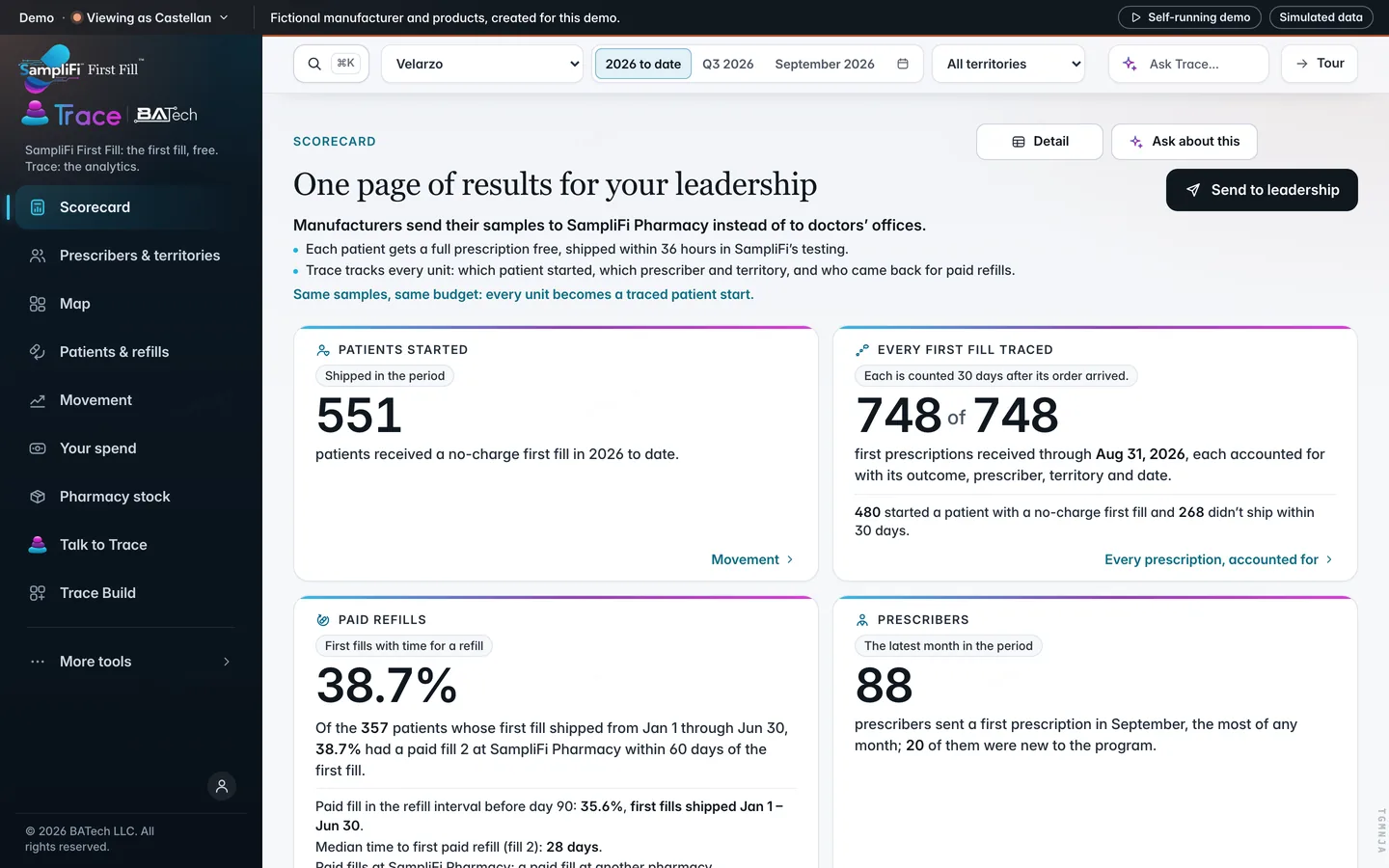
Task: Open Every prescription, accounted for link
Action: click(1219, 559)
